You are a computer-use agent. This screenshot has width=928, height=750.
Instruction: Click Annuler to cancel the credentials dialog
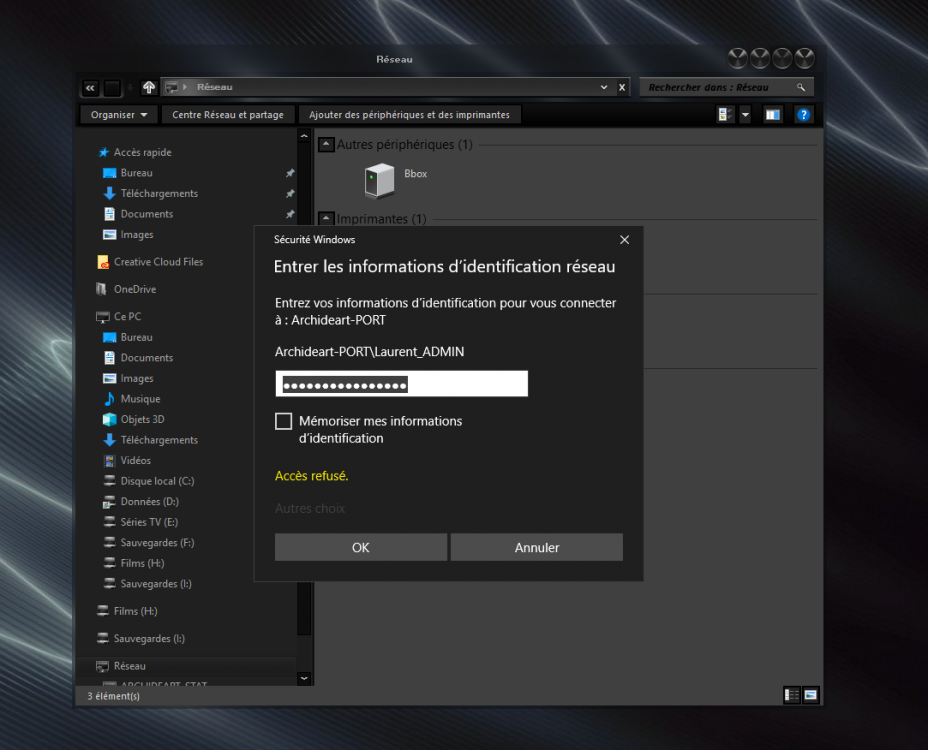pyautogui.click(x=537, y=547)
